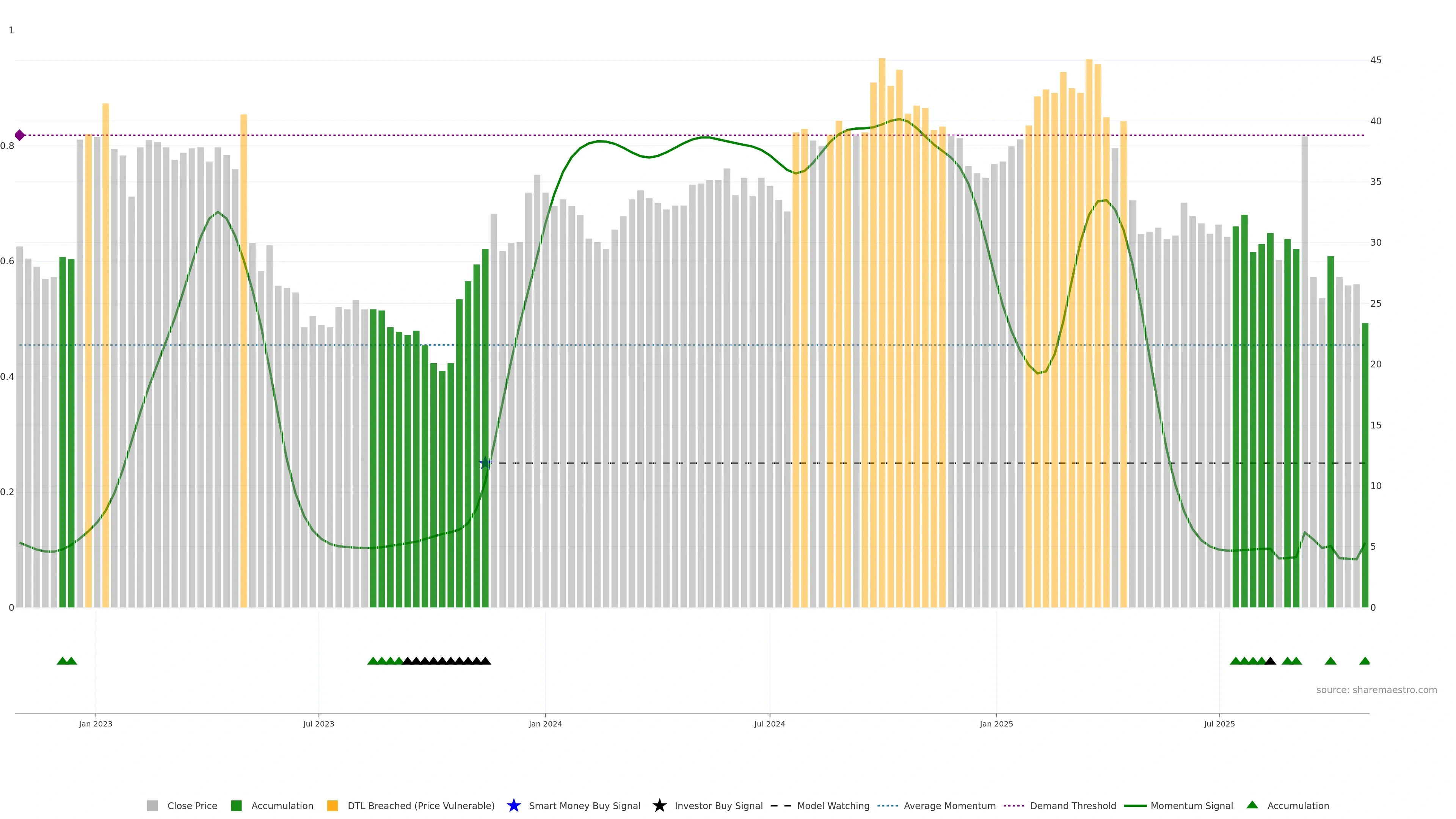Image resolution: width=1456 pixels, height=819 pixels.
Task: Click the source: sharemaestro.com text
Action: pos(1376,690)
